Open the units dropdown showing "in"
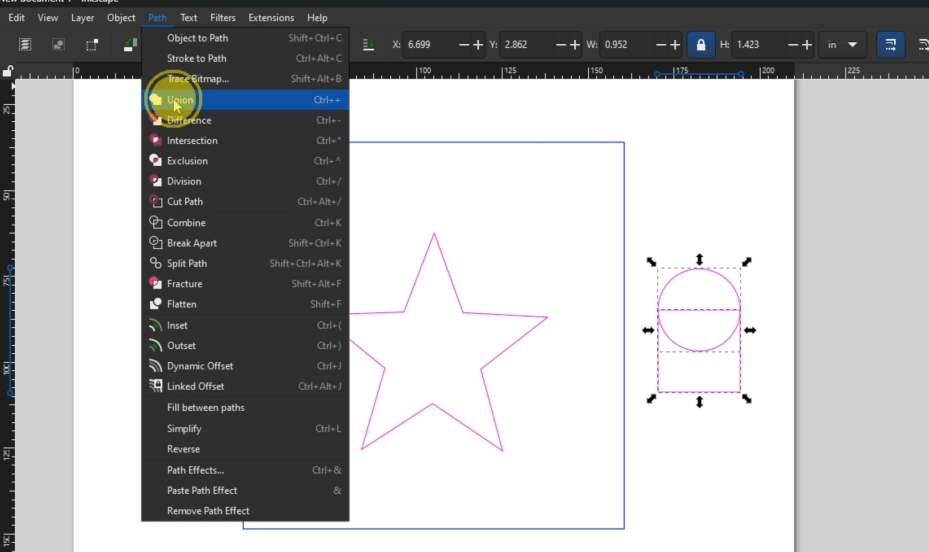This screenshot has height=552, width=929. click(841, 45)
